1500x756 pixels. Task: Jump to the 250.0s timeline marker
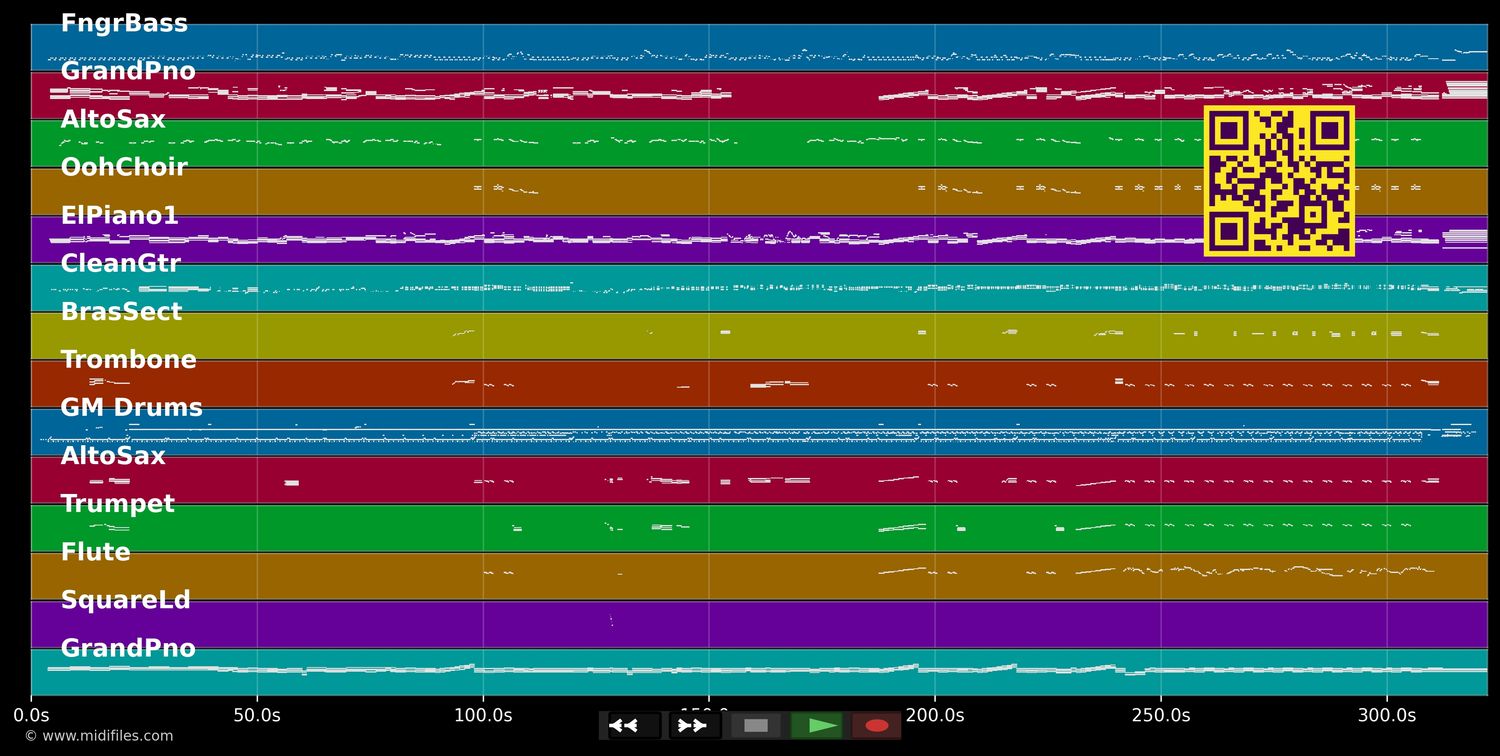point(1160,716)
